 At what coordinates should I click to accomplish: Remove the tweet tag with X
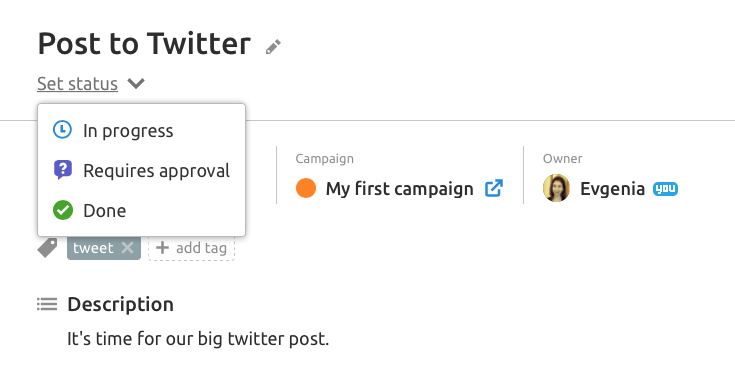[128, 248]
